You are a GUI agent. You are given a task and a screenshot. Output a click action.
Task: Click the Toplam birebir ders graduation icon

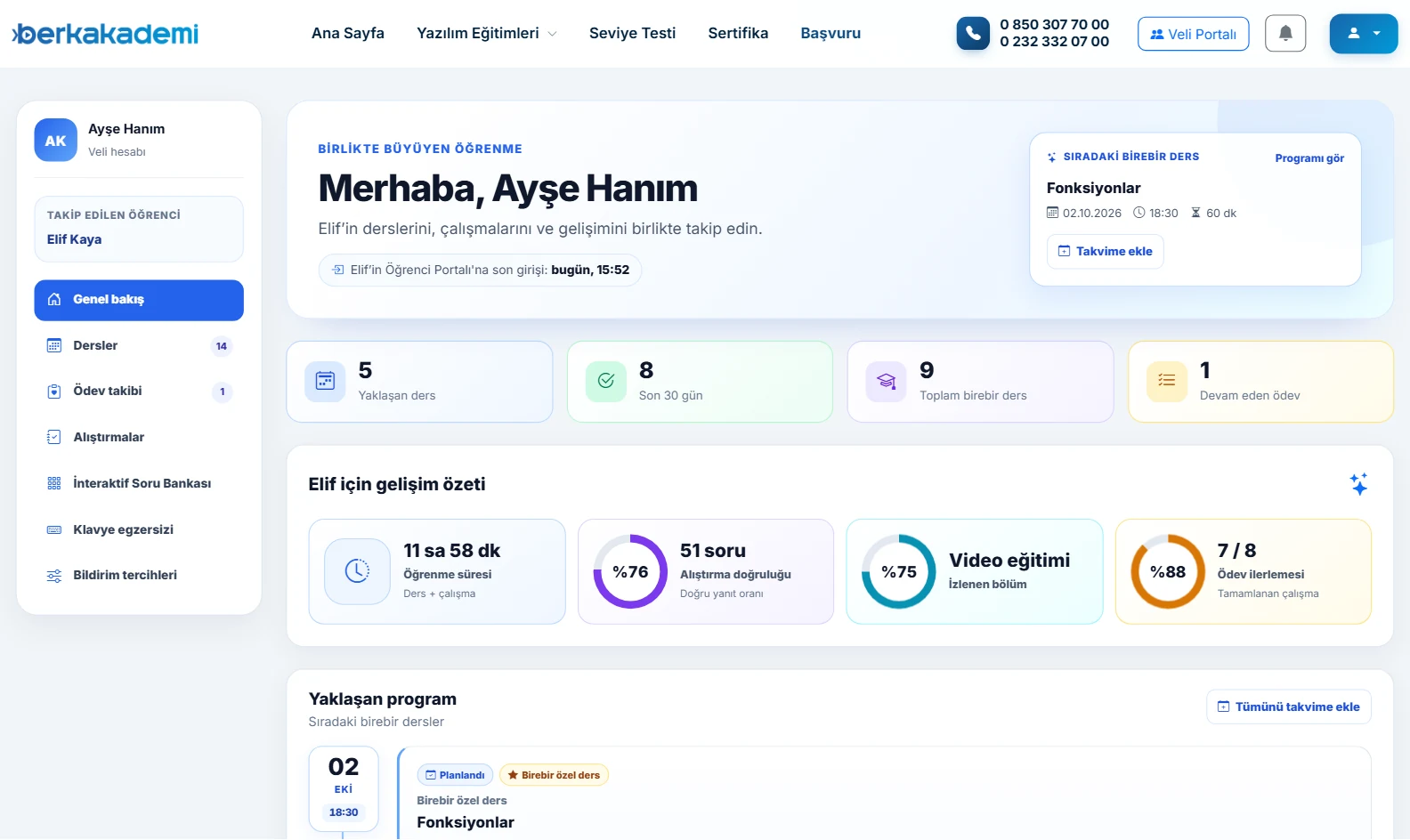tap(887, 382)
